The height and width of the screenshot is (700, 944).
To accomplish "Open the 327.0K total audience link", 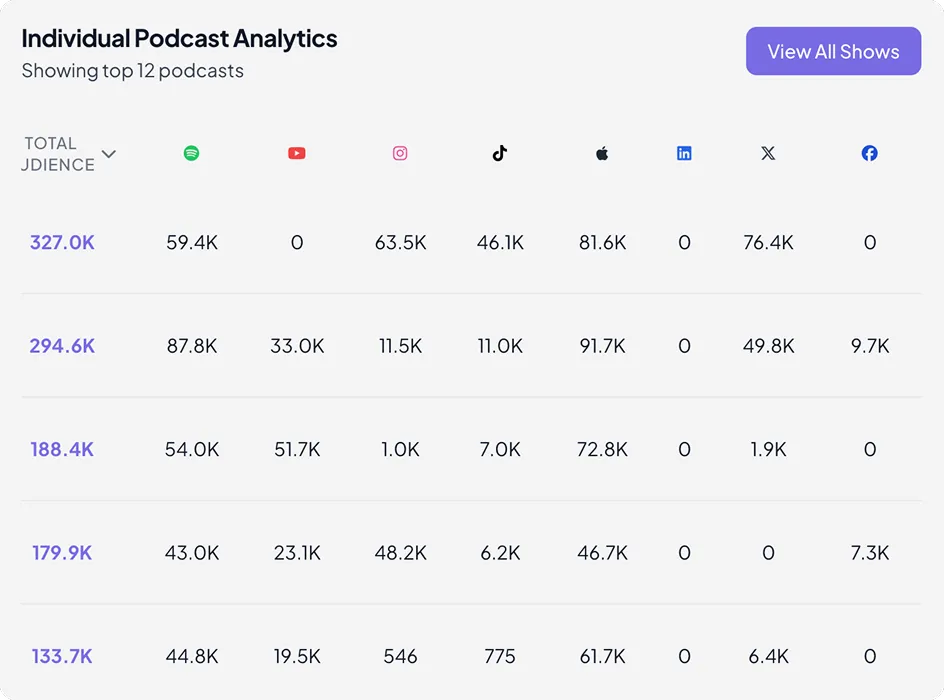I will click(x=62, y=242).
